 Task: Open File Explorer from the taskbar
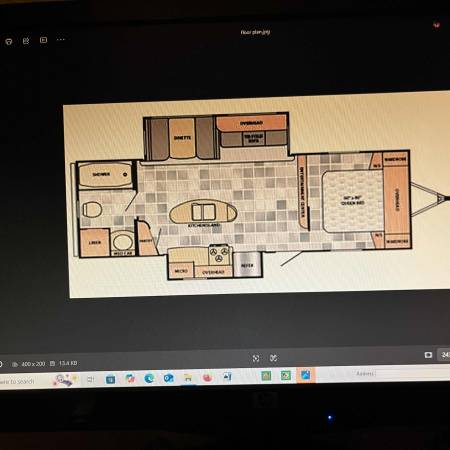(188, 378)
